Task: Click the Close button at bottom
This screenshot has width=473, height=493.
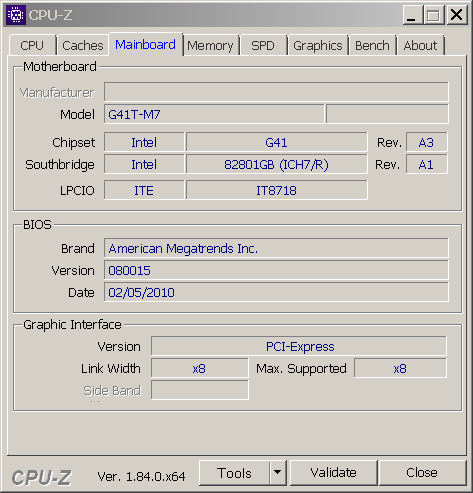Action: point(422,473)
